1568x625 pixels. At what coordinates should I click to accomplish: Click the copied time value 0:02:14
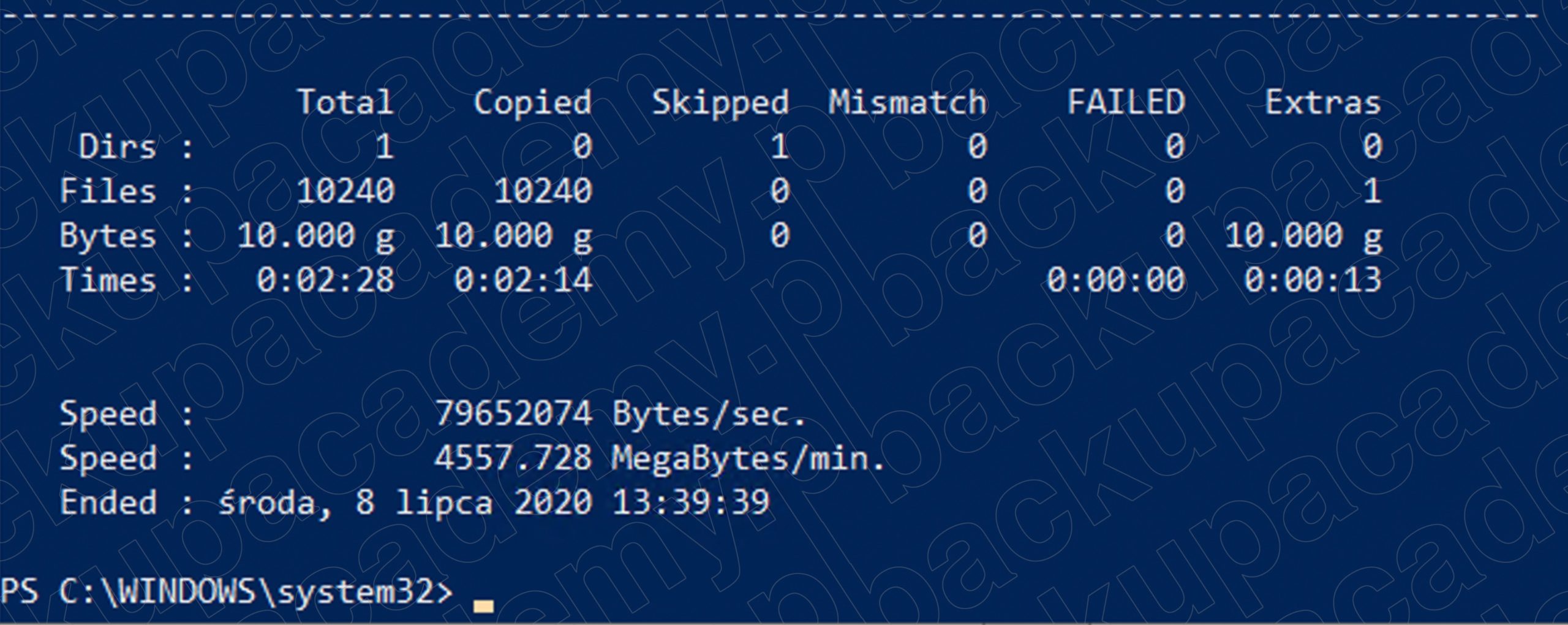coord(523,281)
